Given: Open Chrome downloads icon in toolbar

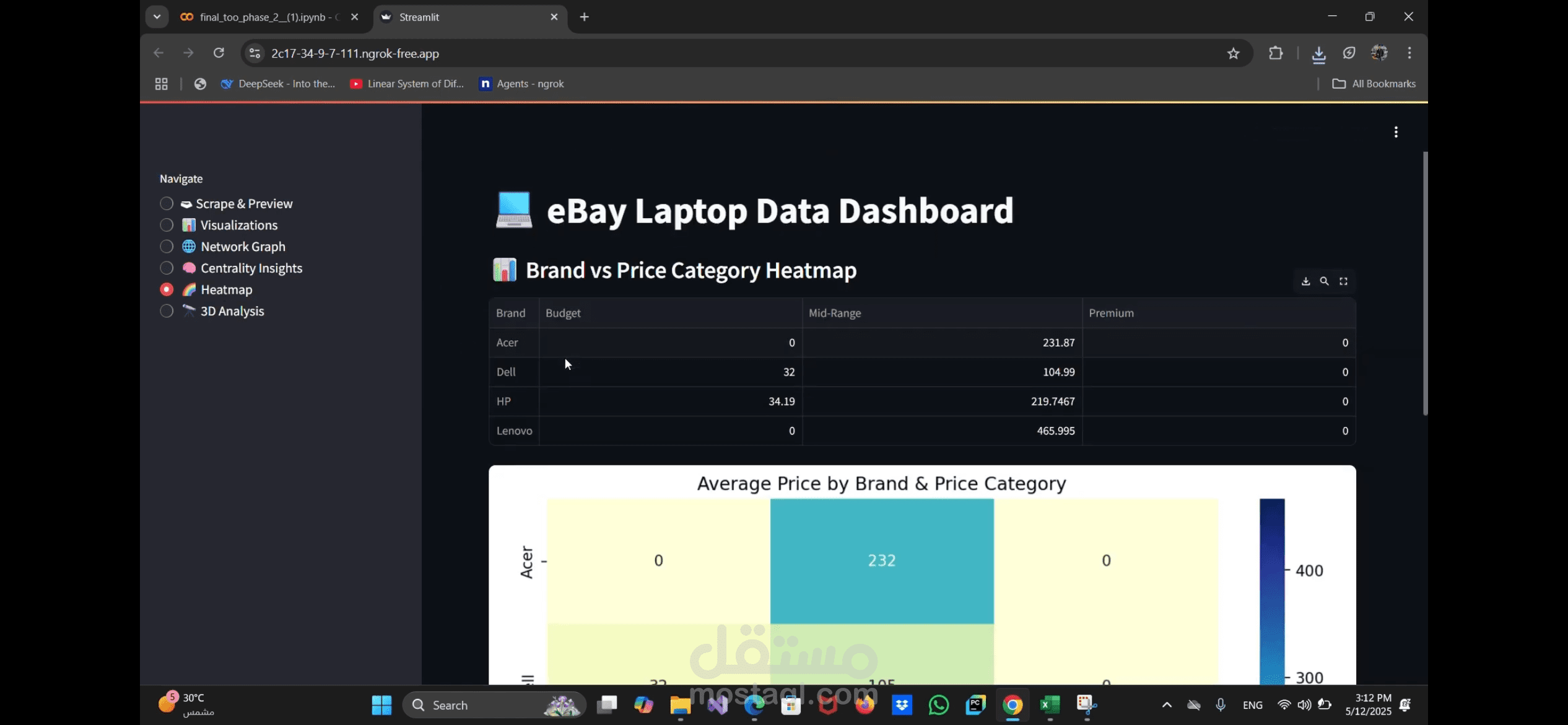Looking at the screenshot, I should coord(1318,55).
